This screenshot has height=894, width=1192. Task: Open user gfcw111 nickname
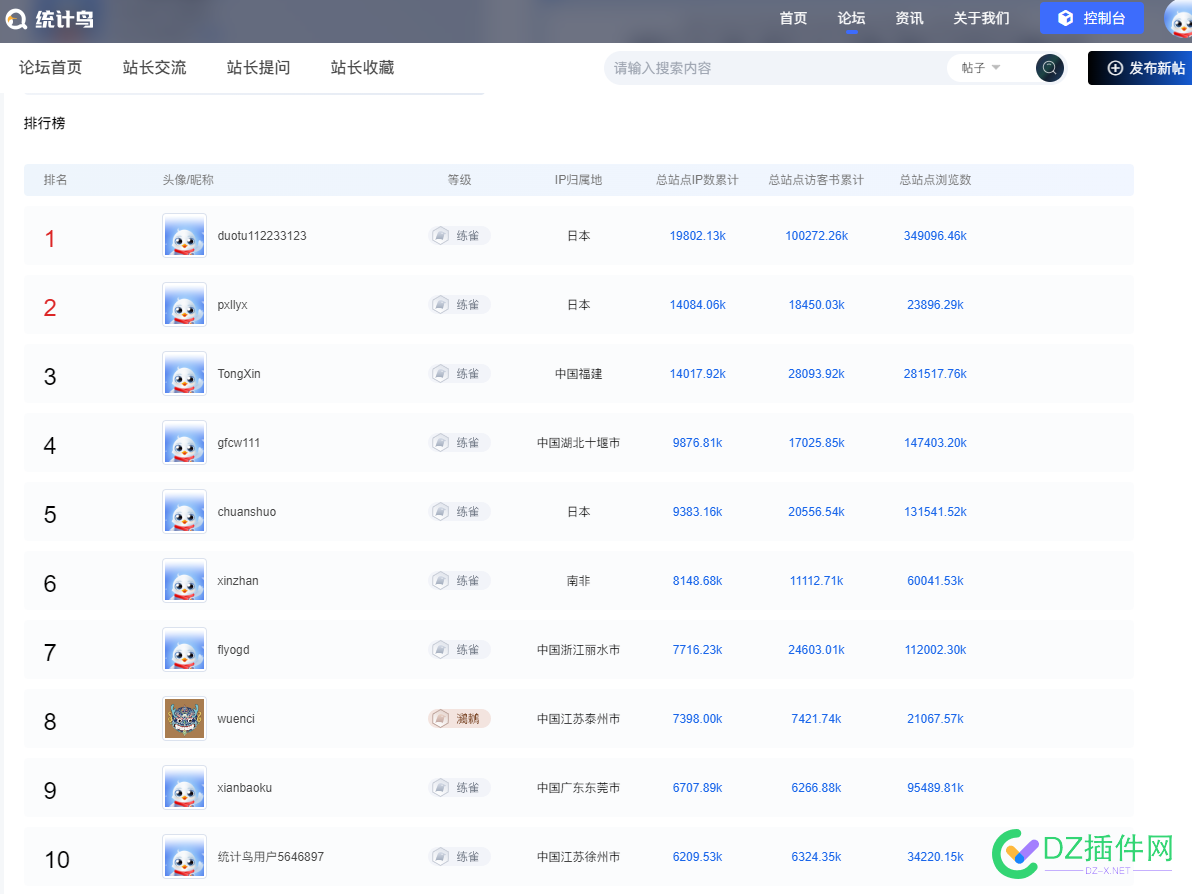tap(239, 442)
